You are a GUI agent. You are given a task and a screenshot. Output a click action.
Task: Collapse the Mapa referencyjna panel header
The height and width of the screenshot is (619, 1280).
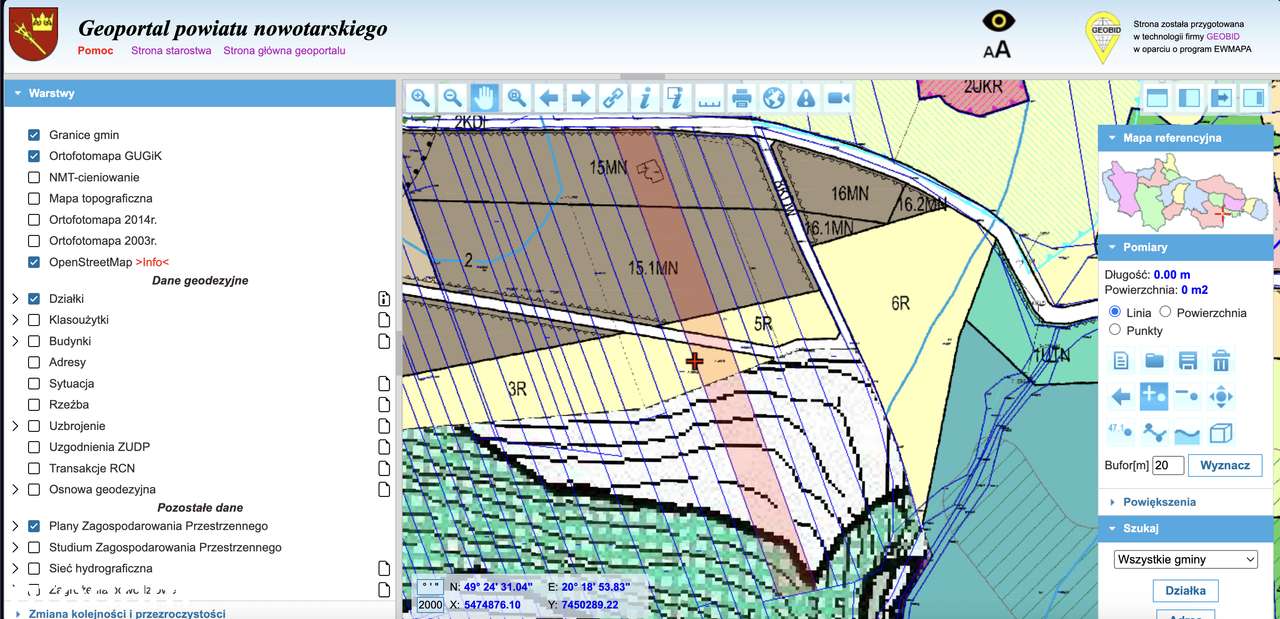(x=1186, y=138)
